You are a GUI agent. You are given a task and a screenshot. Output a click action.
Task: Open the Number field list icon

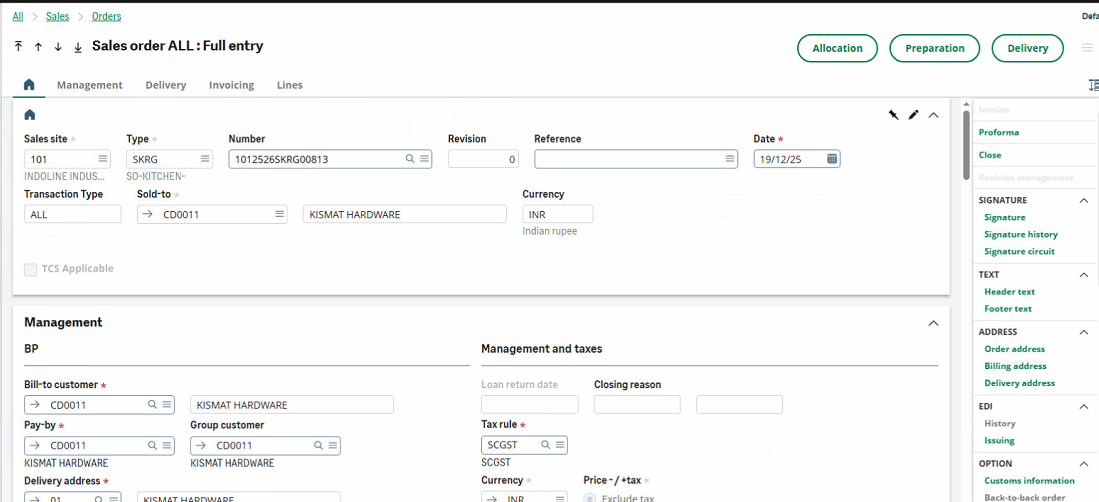tap(424, 159)
